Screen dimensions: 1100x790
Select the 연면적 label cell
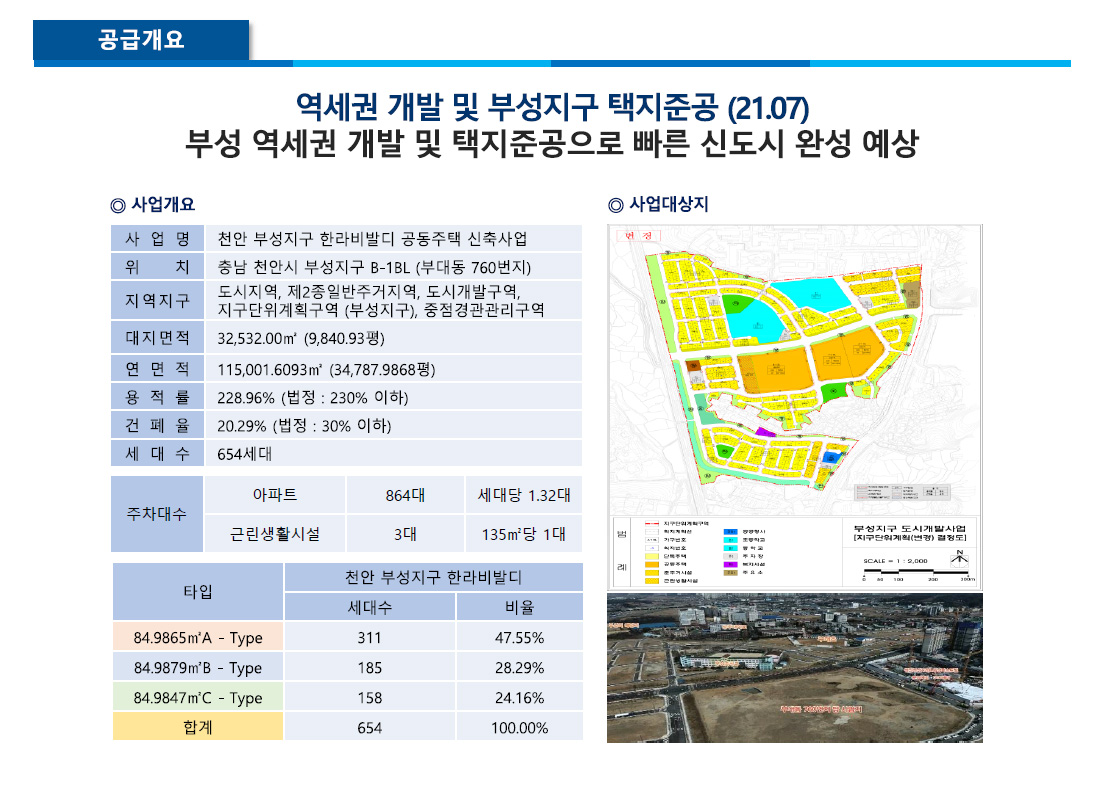157,368
